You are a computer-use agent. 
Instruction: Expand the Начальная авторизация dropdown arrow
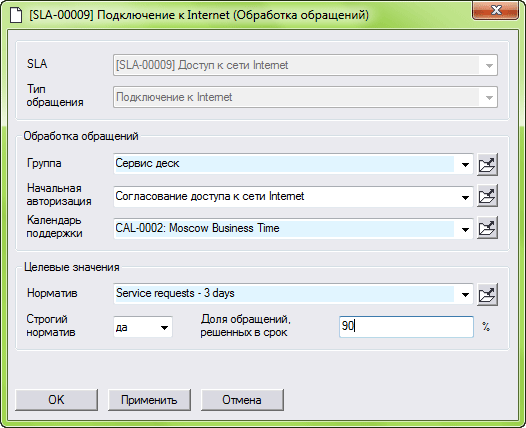[x=465, y=197]
